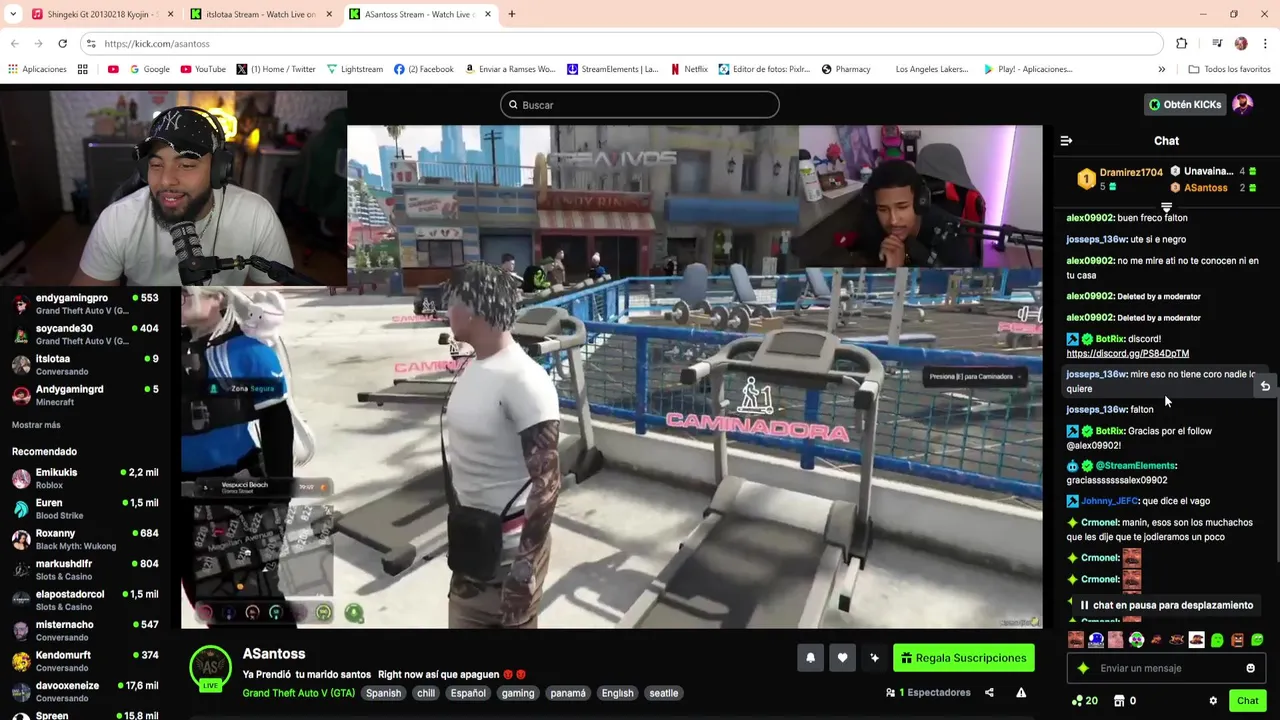Click the Grand Theft Auto V (GTA) category link

tap(298, 693)
